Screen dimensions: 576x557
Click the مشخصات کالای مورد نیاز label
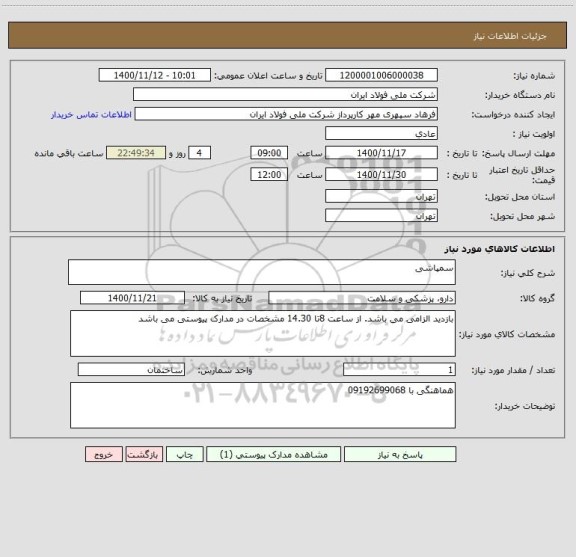[507, 335]
